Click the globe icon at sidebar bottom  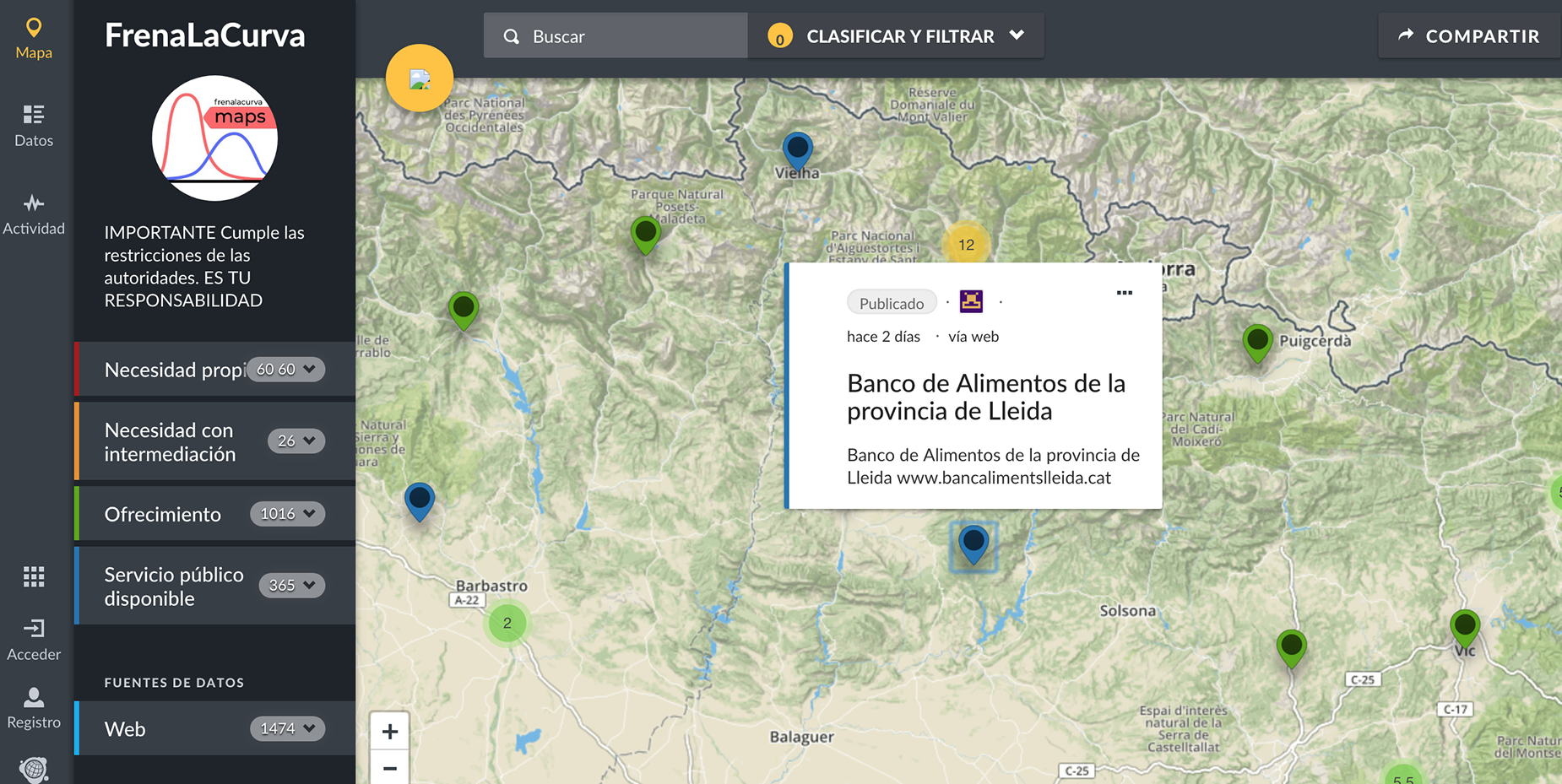click(x=34, y=770)
